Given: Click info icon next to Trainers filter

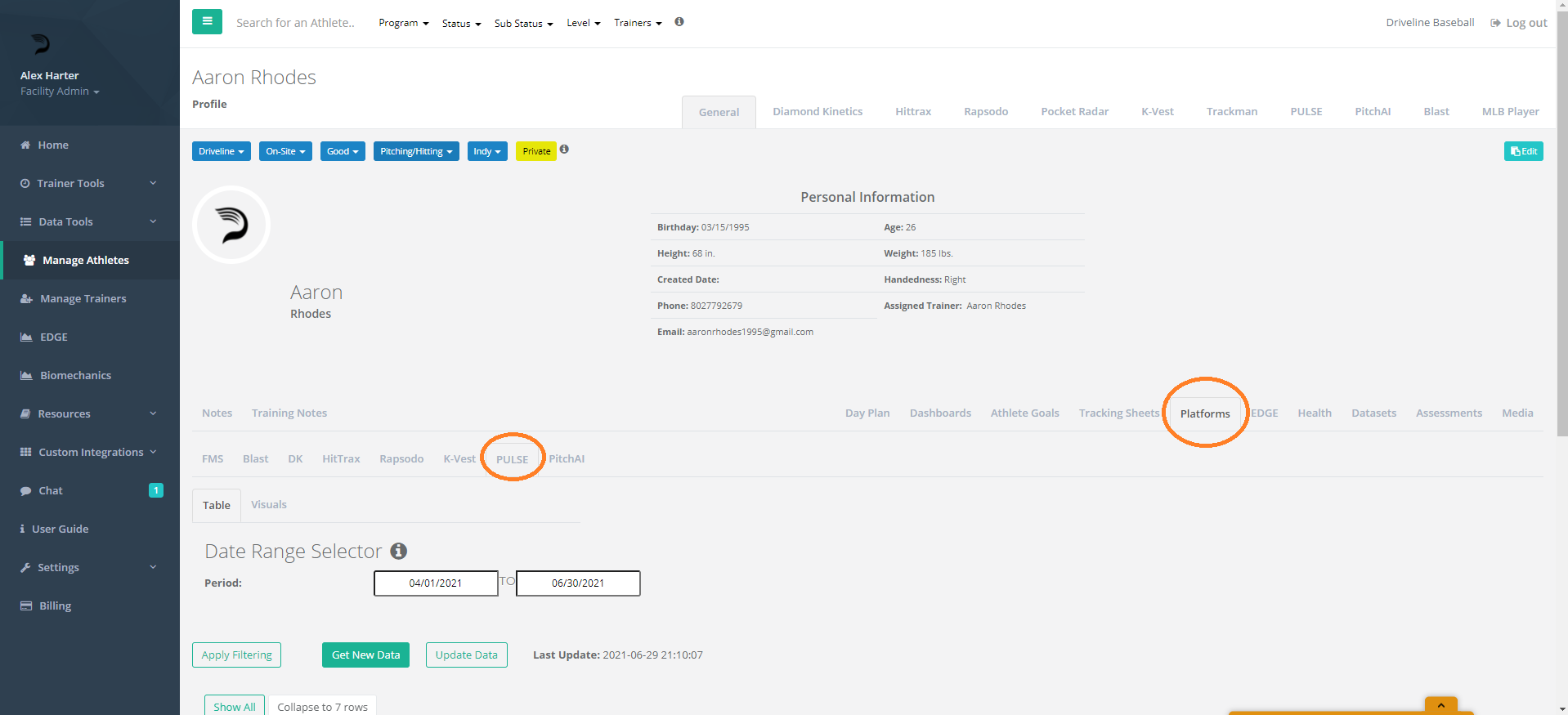Looking at the screenshot, I should [x=679, y=22].
